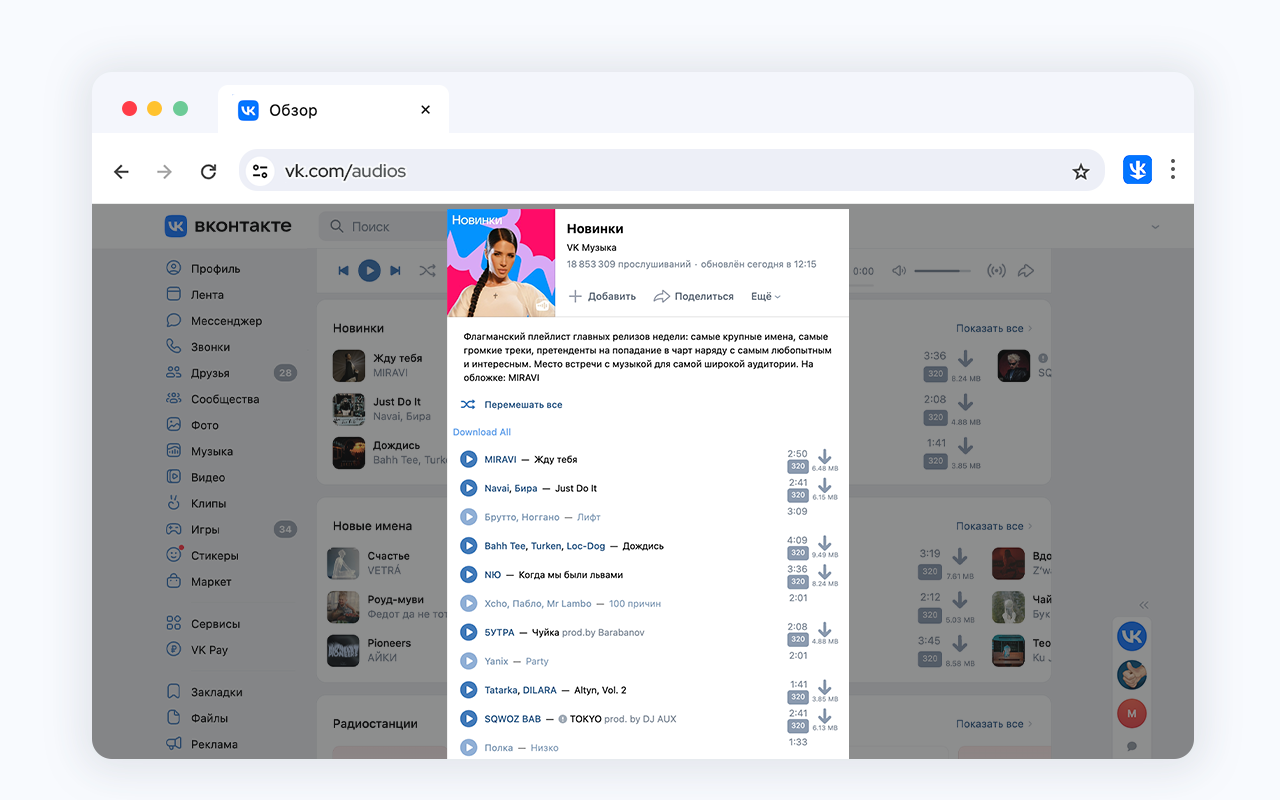Open Сообщества in the sidebar
This screenshot has width=1280, height=800.
tap(212, 398)
